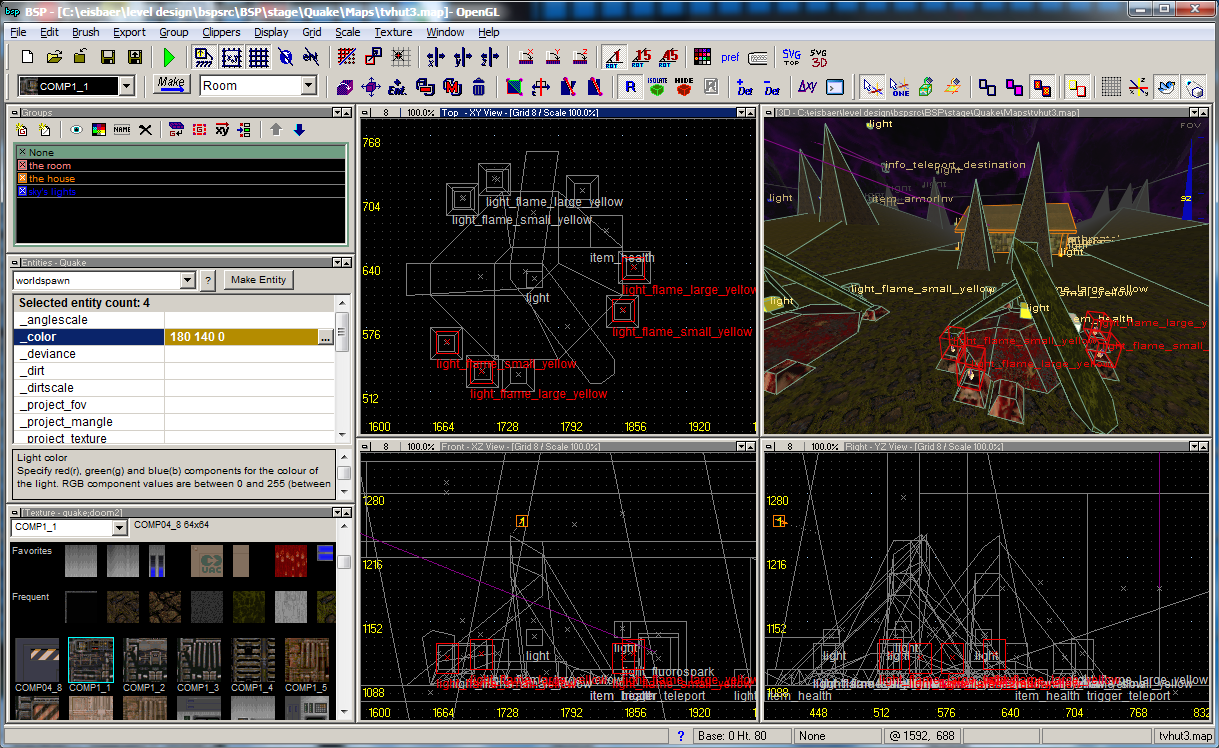Toggle the "the room" group checkbox

23,165
